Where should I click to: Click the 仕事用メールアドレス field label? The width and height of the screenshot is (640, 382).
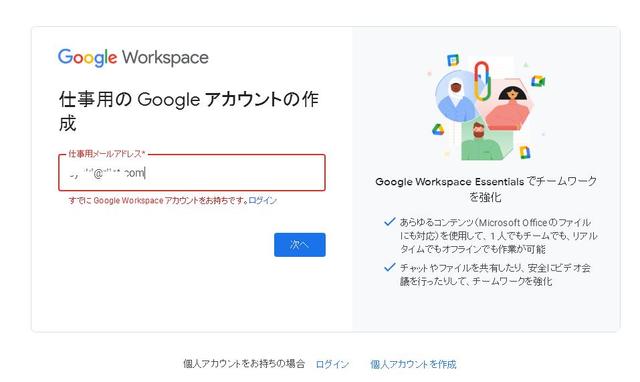coord(107,154)
